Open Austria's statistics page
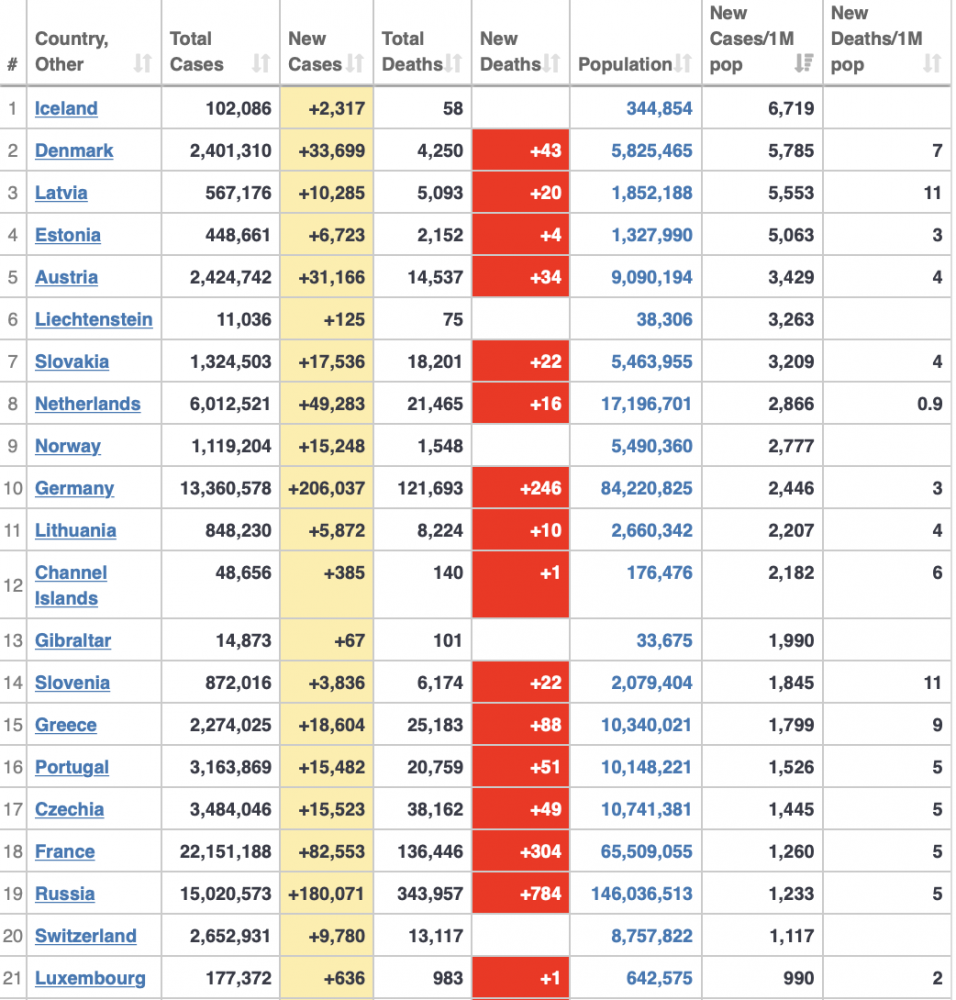Viewport: 956px width, 1000px height. 66,277
